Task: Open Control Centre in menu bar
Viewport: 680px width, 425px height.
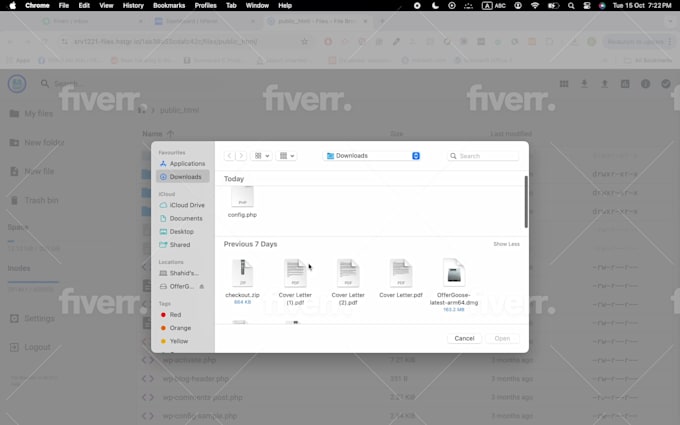Action: pyautogui.click(x=587, y=6)
